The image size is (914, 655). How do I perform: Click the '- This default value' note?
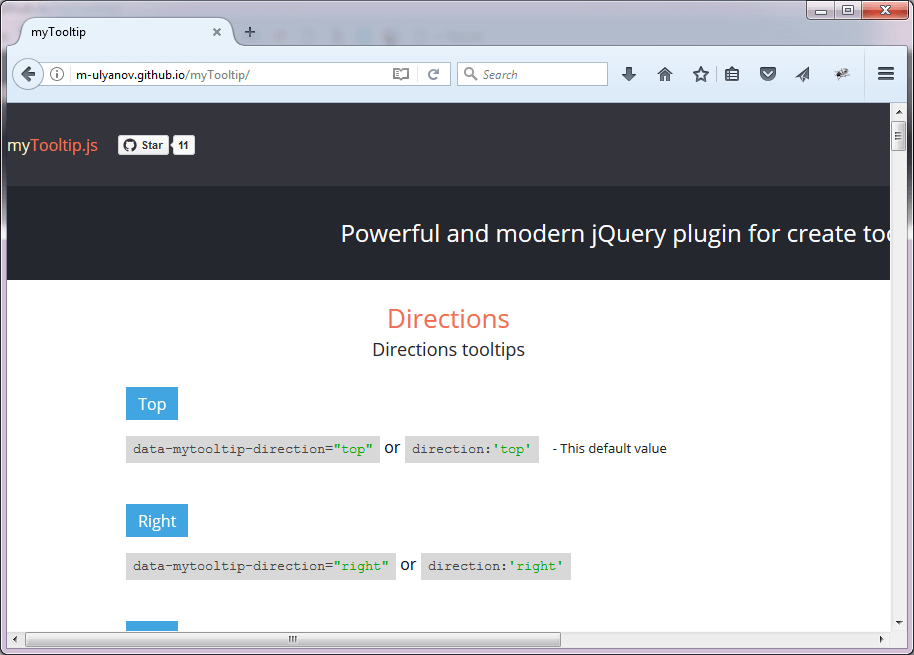coord(609,449)
